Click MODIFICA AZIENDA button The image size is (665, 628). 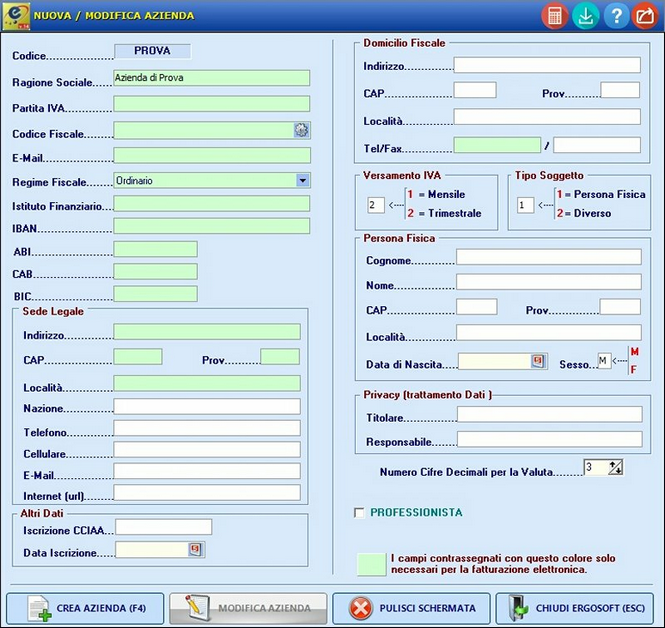(248, 608)
